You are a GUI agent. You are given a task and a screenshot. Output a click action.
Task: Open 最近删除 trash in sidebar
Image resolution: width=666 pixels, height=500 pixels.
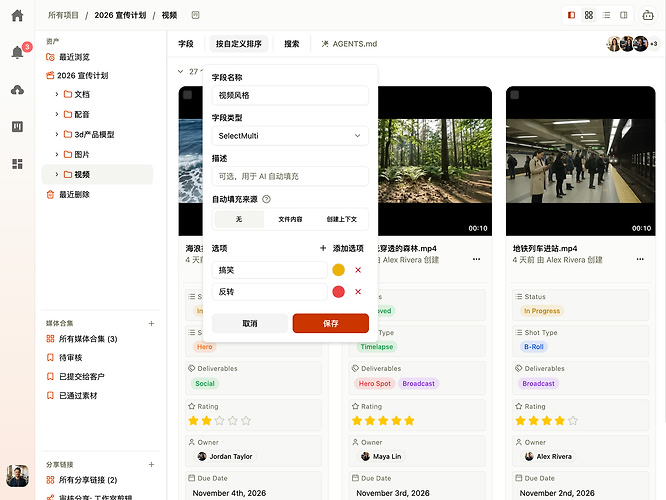(x=68, y=195)
